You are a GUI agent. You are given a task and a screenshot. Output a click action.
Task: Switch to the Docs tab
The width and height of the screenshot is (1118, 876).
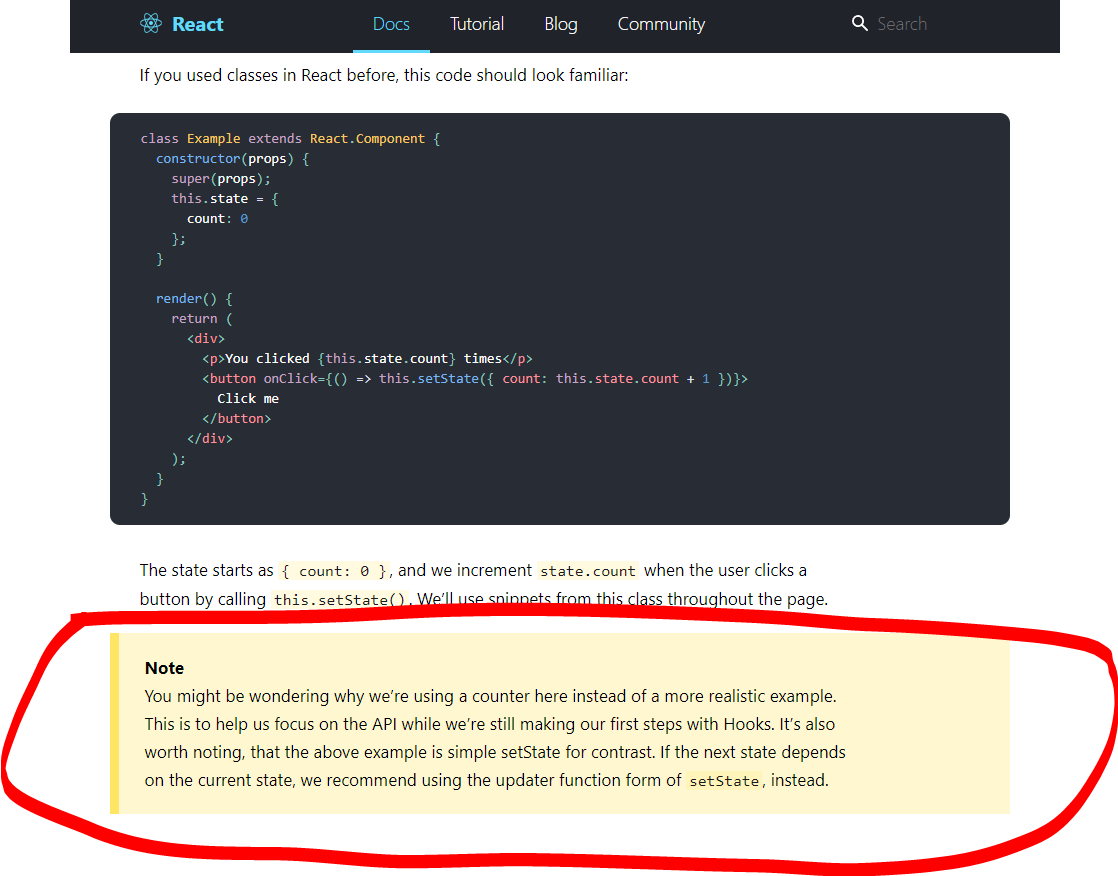(391, 24)
